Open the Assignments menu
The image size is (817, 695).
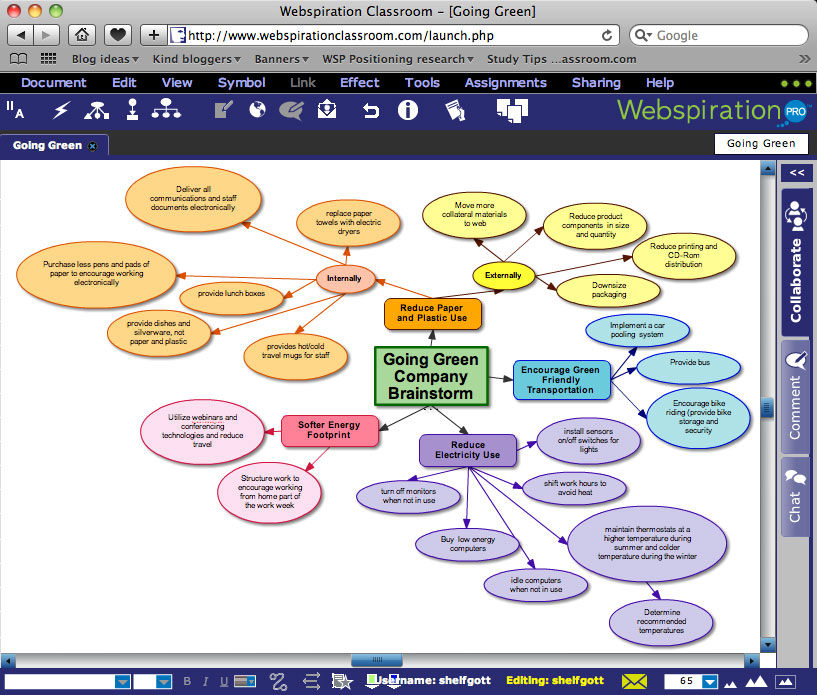(x=505, y=83)
